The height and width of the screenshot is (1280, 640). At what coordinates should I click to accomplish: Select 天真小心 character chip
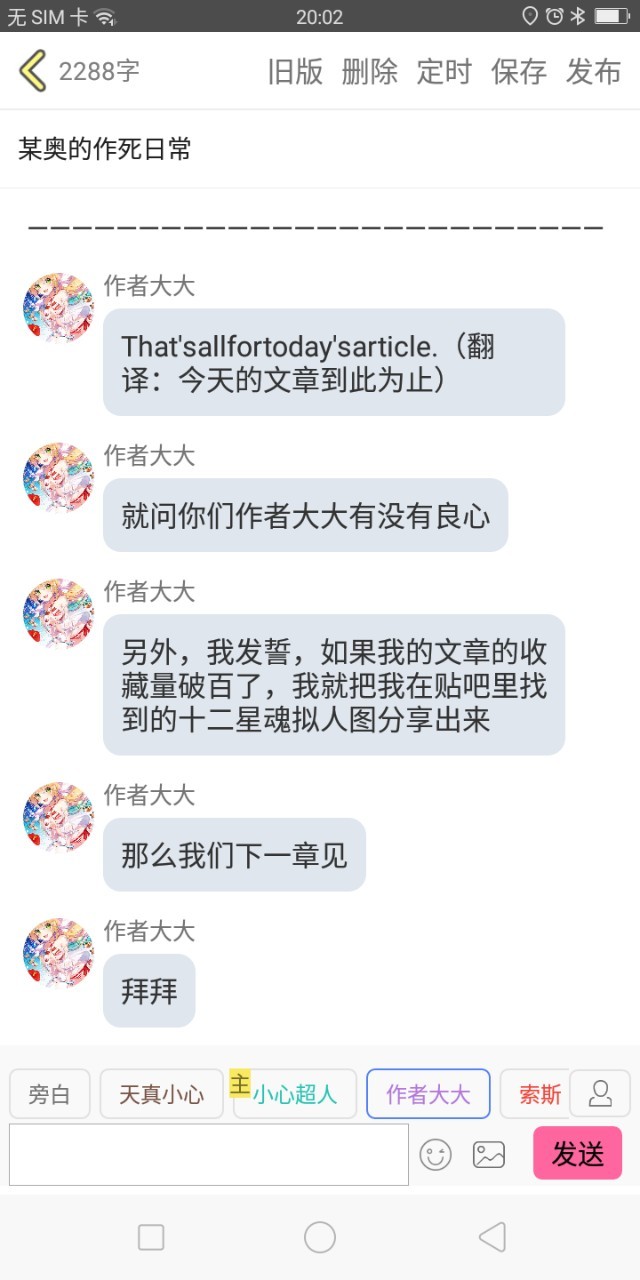(161, 1094)
